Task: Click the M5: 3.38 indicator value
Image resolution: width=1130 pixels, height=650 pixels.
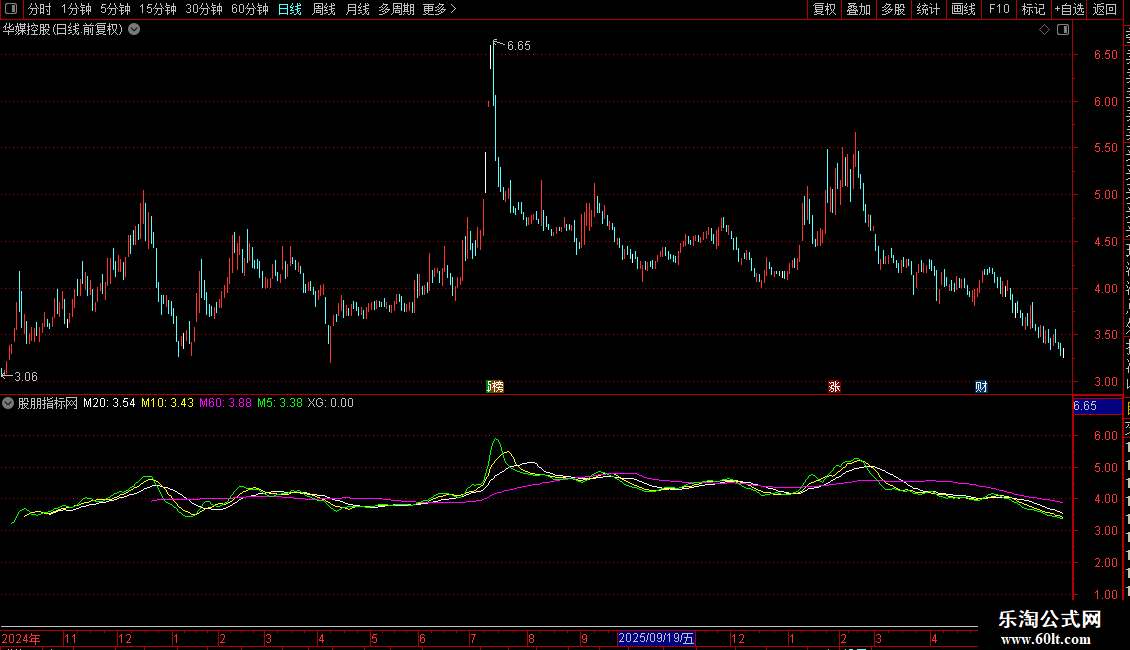Action: point(280,404)
